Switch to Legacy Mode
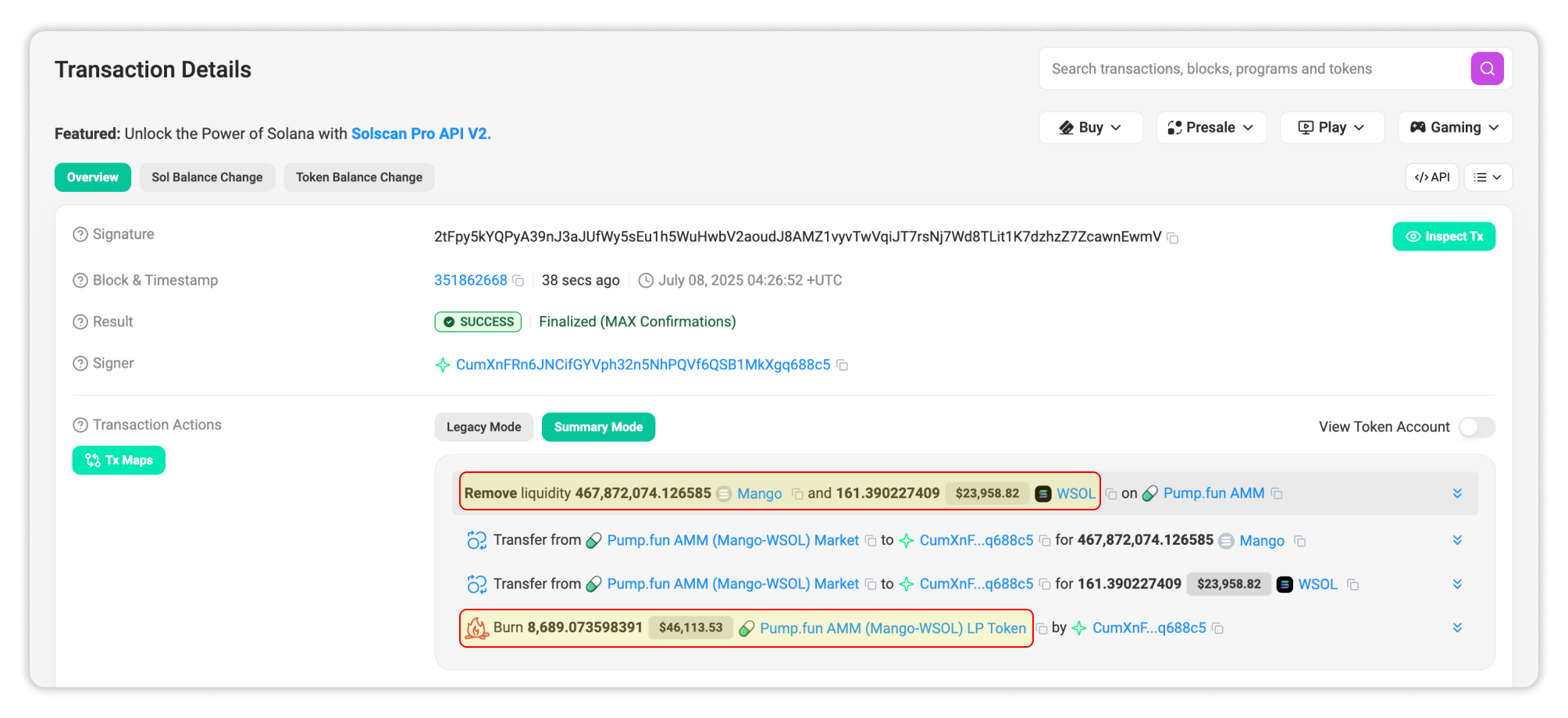The height and width of the screenshot is (718, 1568). (483, 427)
